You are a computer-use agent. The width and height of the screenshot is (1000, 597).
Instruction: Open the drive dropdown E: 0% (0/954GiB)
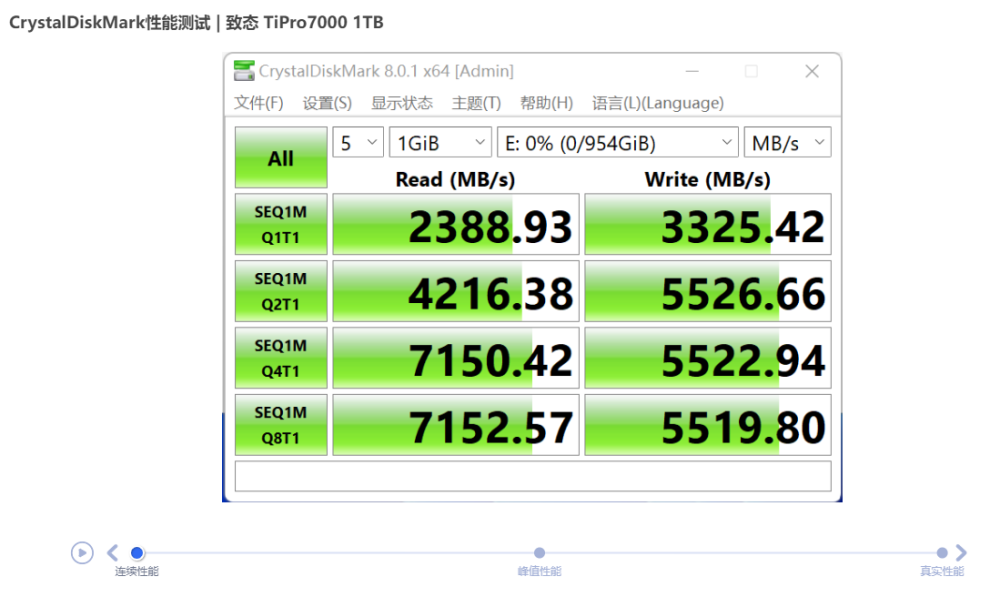click(617, 142)
